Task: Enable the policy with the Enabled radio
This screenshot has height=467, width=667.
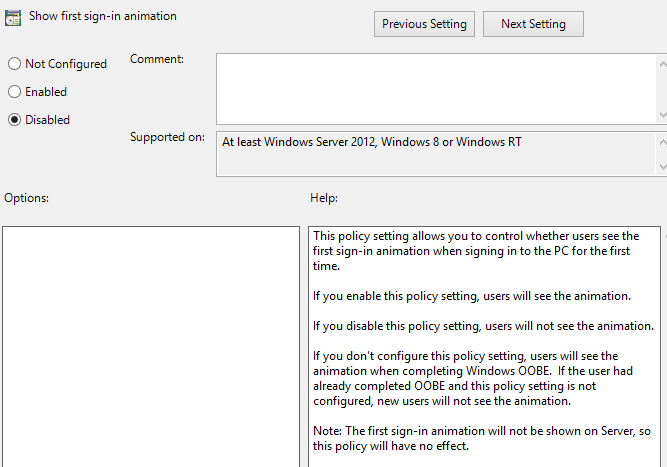Action: coord(14,92)
